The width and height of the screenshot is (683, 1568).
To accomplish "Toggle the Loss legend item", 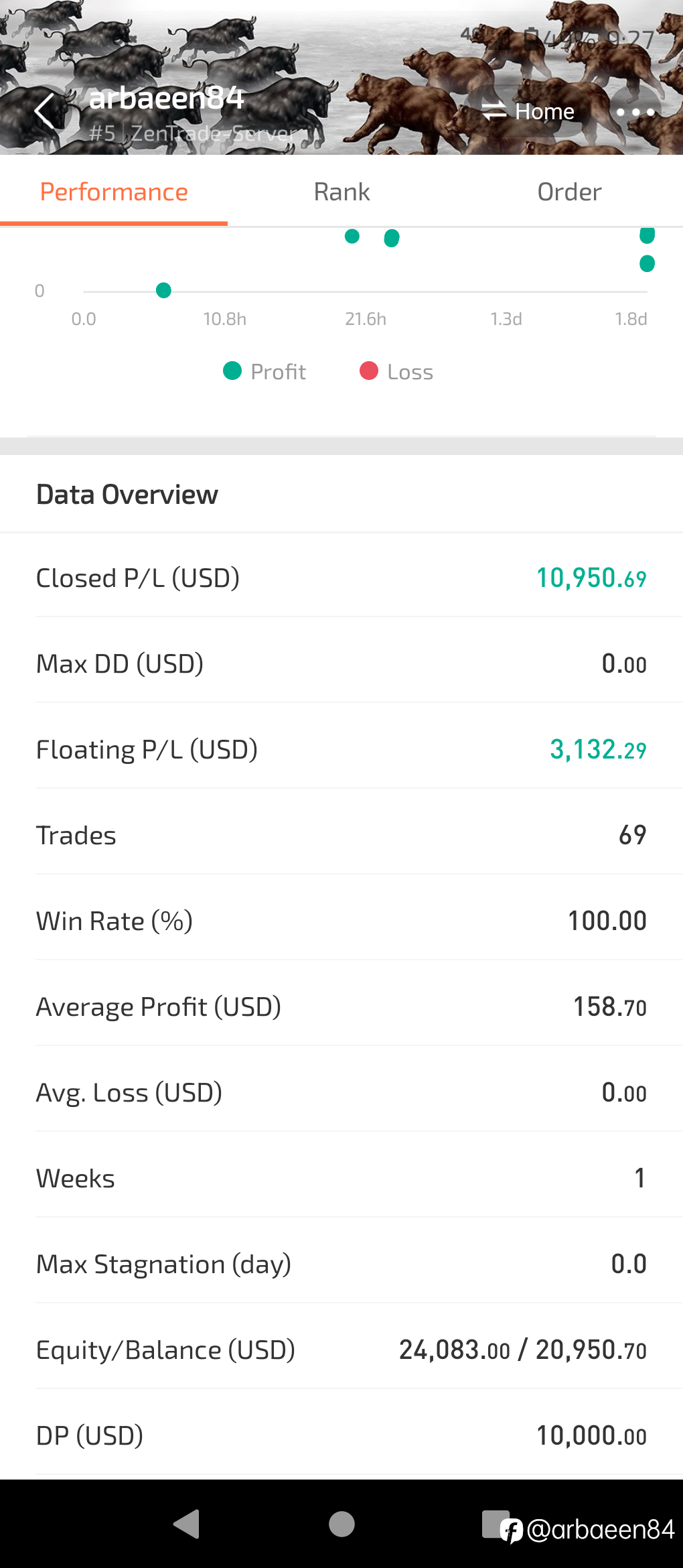I will [x=396, y=371].
